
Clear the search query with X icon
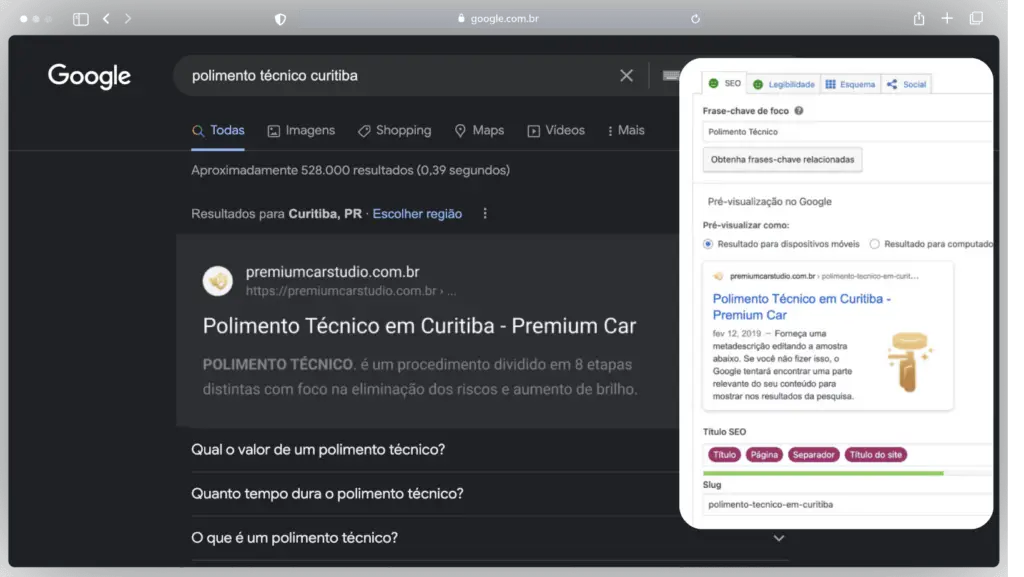click(x=627, y=76)
